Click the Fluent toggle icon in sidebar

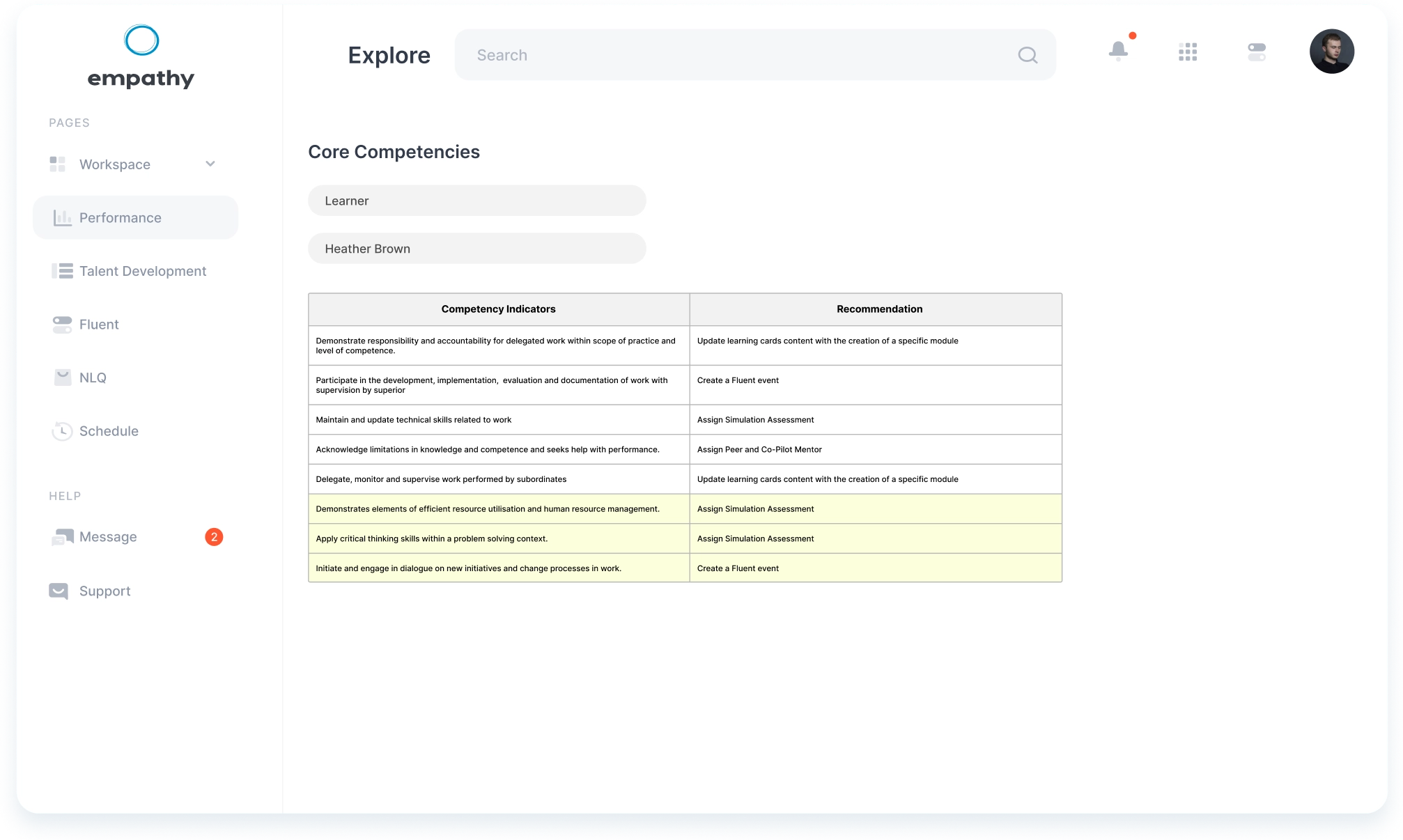(x=62, y=325)
